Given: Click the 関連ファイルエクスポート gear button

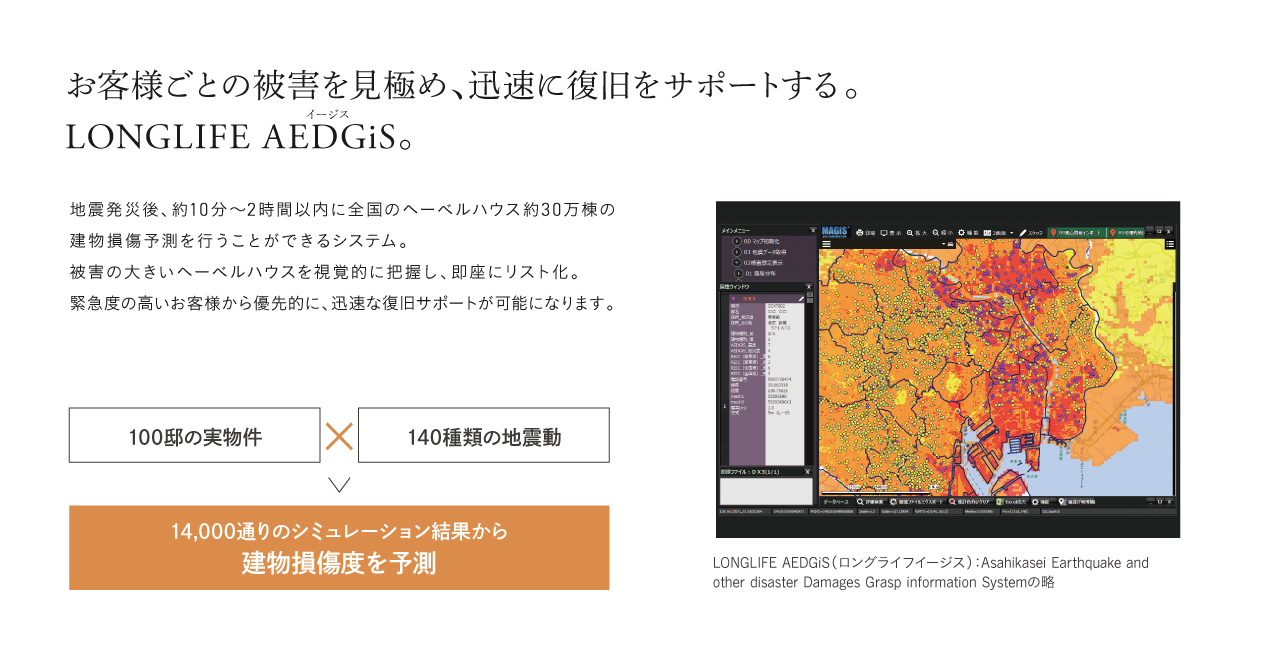Looking at the screenshot, I should point(916,501).
